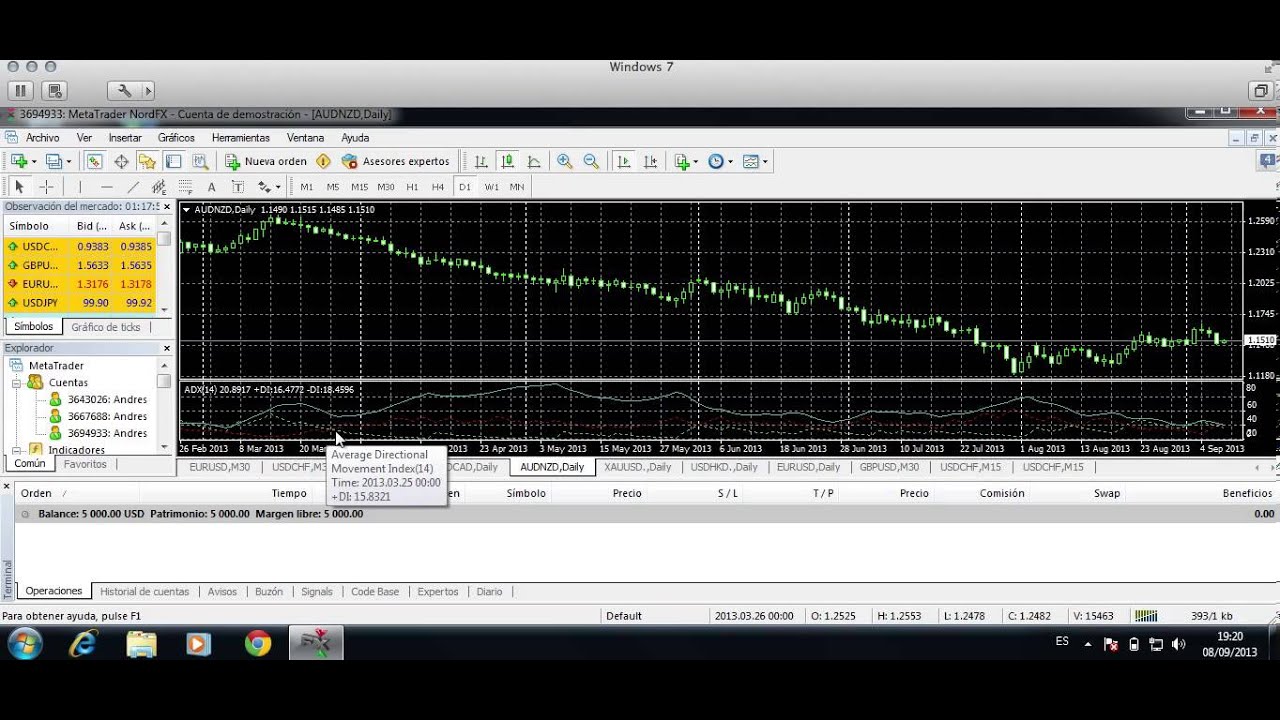The height and width of the screenshot is (720, 1280).
Task: Open the Herramientas menu
Action: [241, 138]
